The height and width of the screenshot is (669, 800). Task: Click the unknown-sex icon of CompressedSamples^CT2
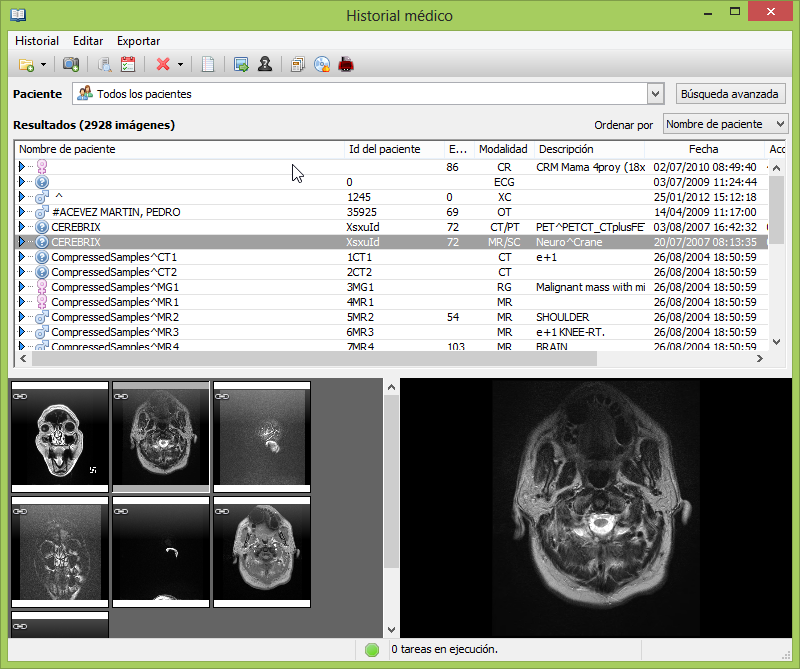point(42,272)
